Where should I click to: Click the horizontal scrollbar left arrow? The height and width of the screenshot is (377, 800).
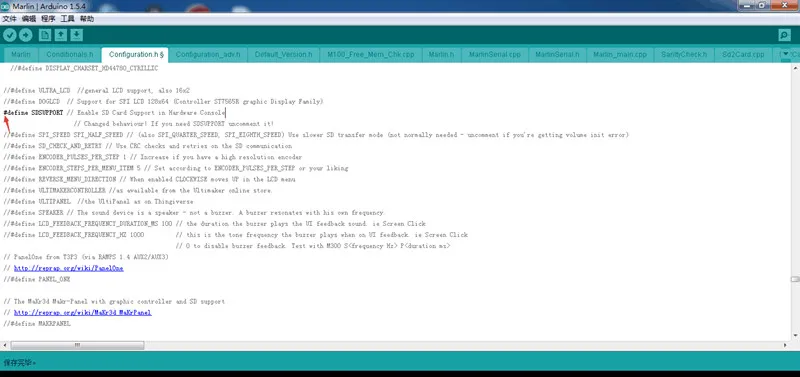coord(5,345)
